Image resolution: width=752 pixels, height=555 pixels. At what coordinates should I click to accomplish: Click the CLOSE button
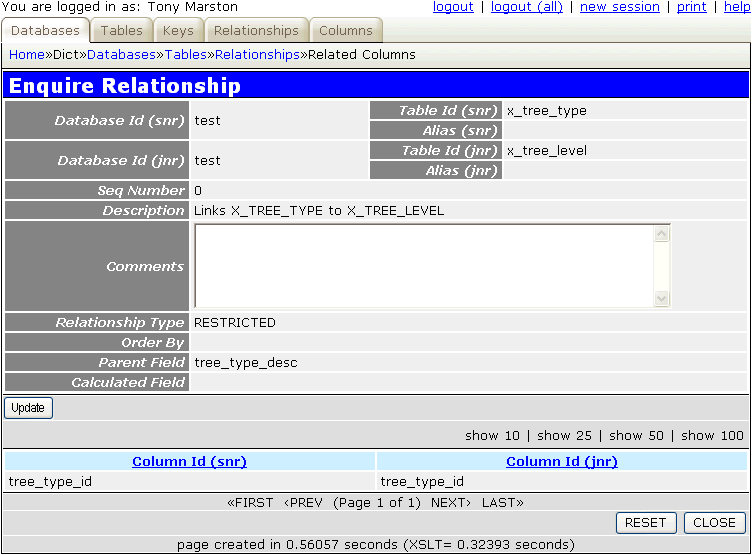(x=714, y=523)
